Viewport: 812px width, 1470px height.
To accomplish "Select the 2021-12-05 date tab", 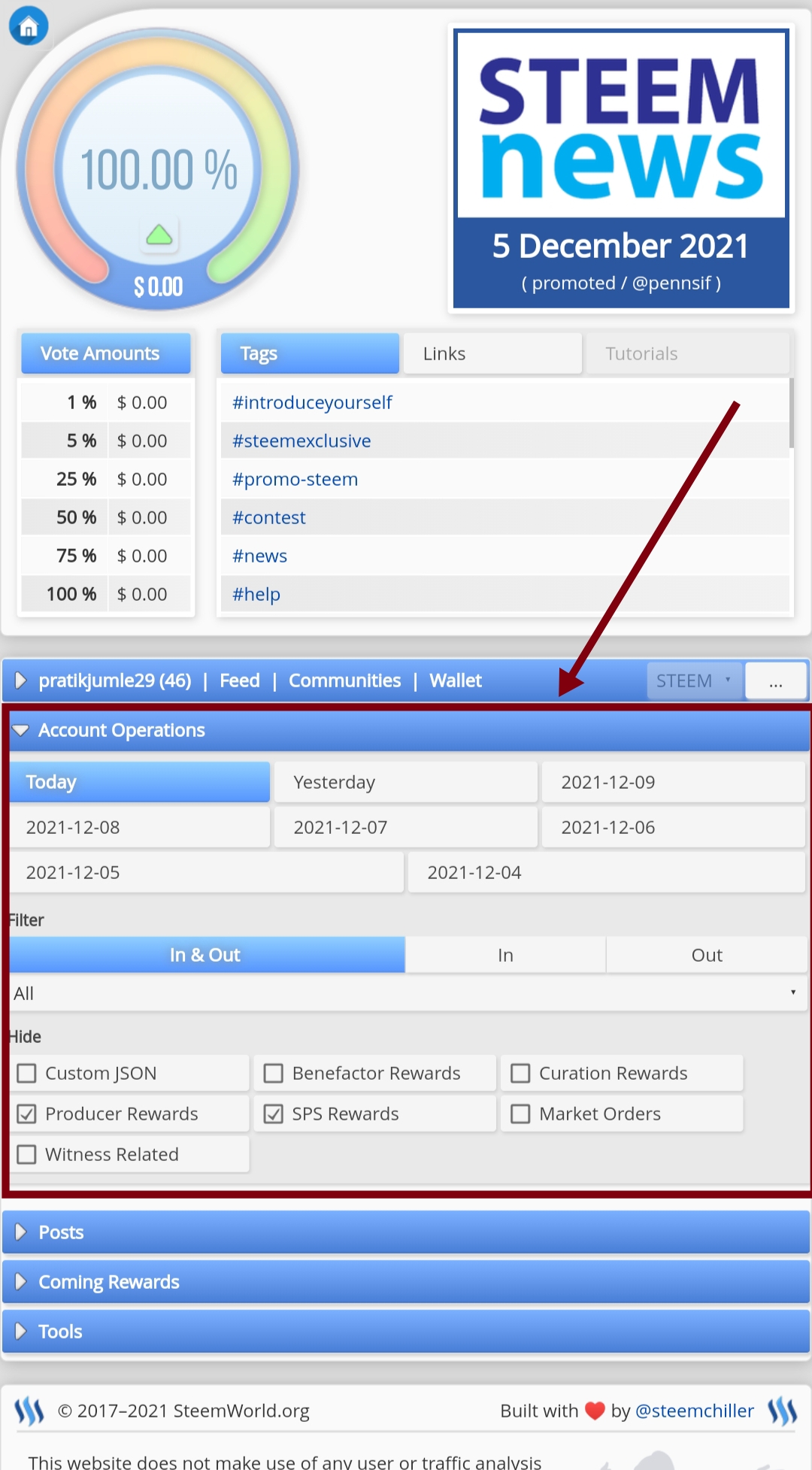I will point(207,872).
